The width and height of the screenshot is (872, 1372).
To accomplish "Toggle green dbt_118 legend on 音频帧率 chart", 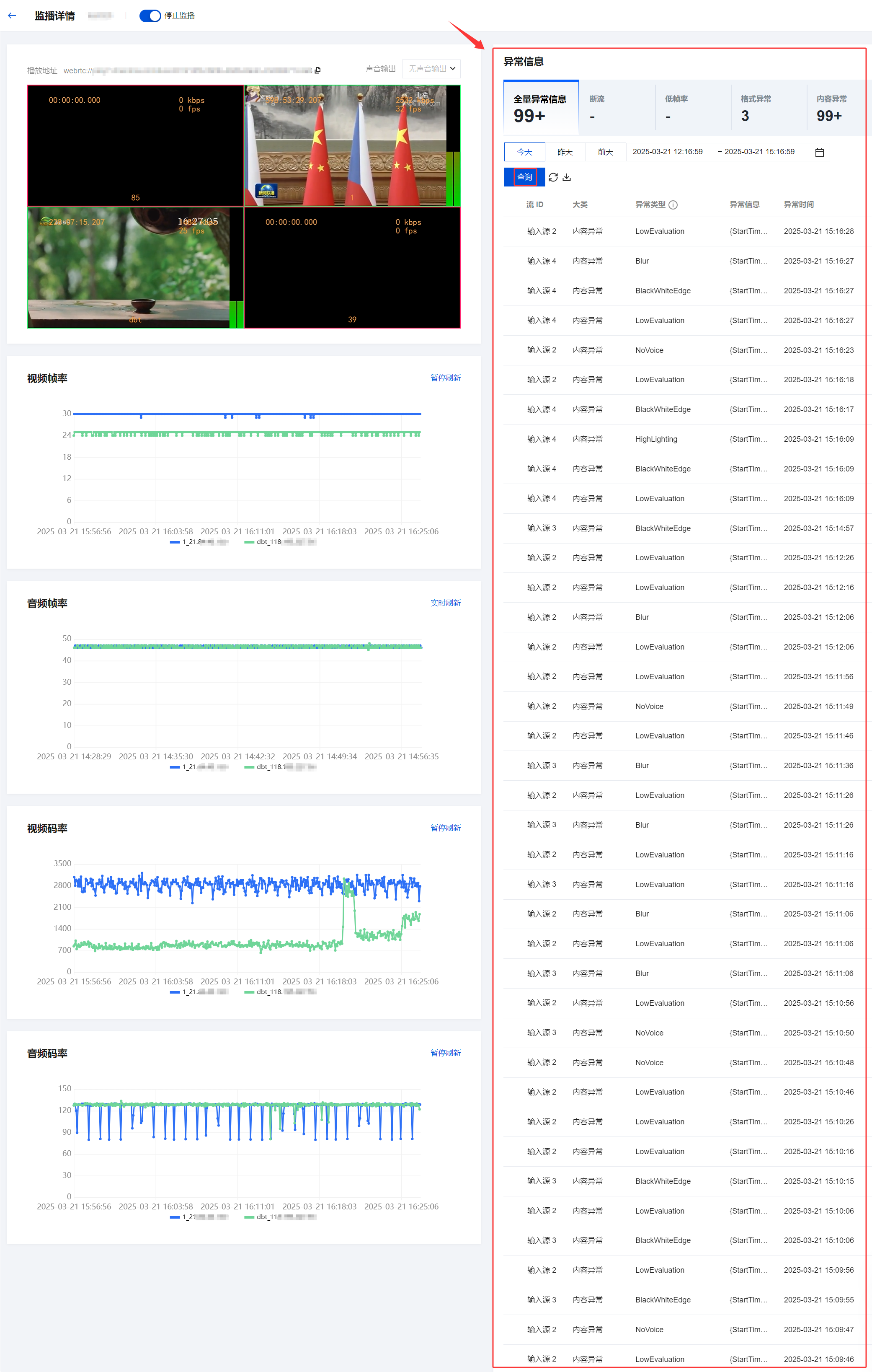I will pyautogui.click(x=280, y=767).
